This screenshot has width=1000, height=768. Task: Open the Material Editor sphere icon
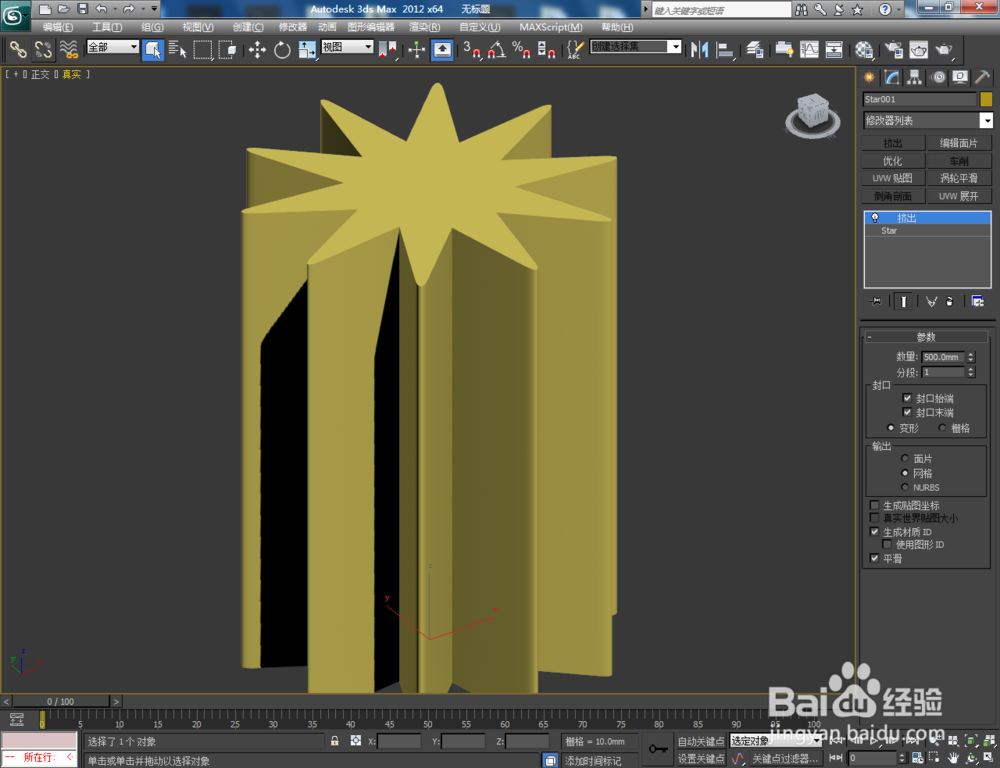(x=864, y=49)
